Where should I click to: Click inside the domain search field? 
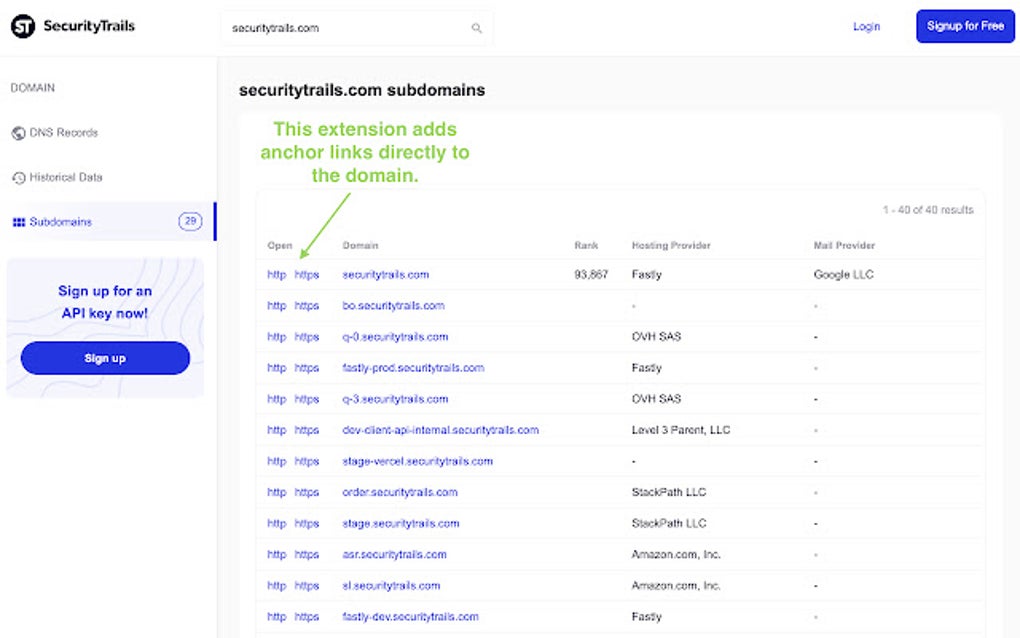tap(340, 28)
